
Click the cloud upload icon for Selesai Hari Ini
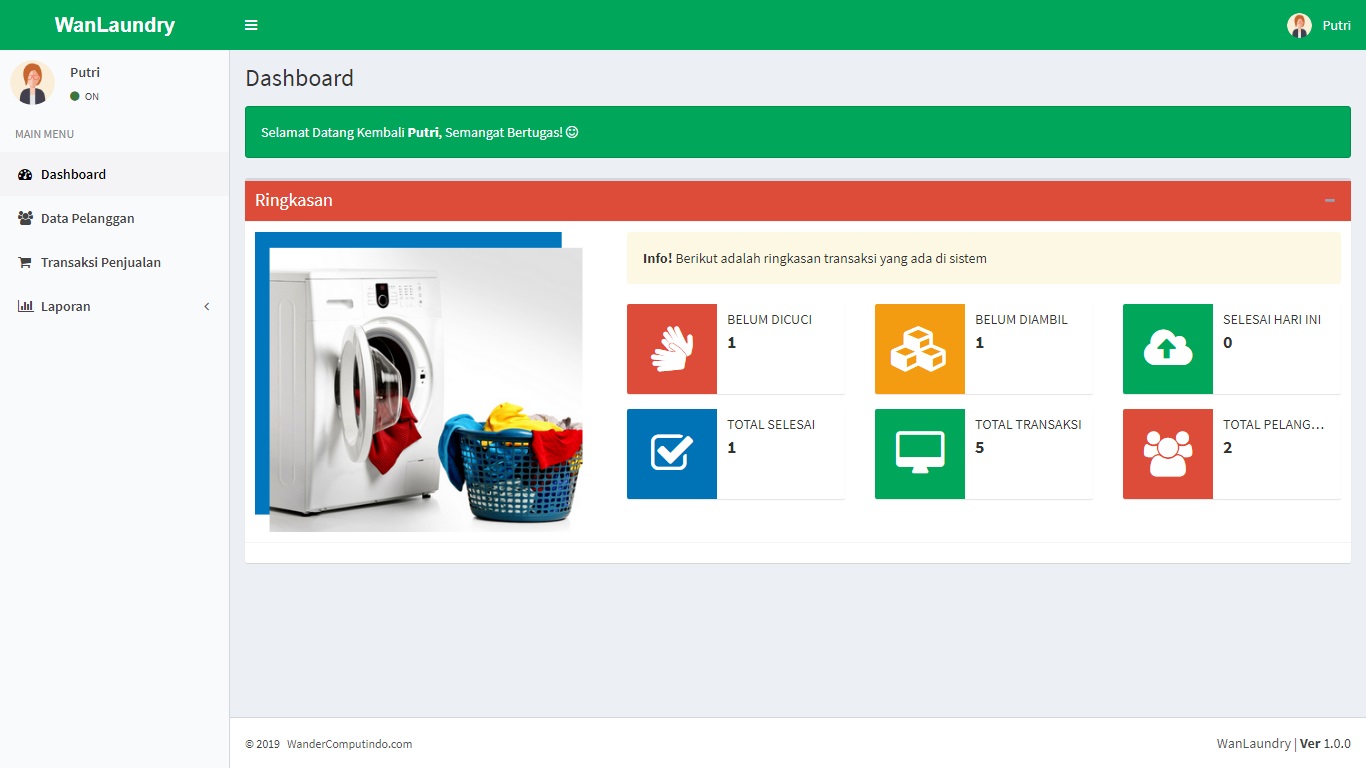pyautogui.click(x=1167, y=349)
